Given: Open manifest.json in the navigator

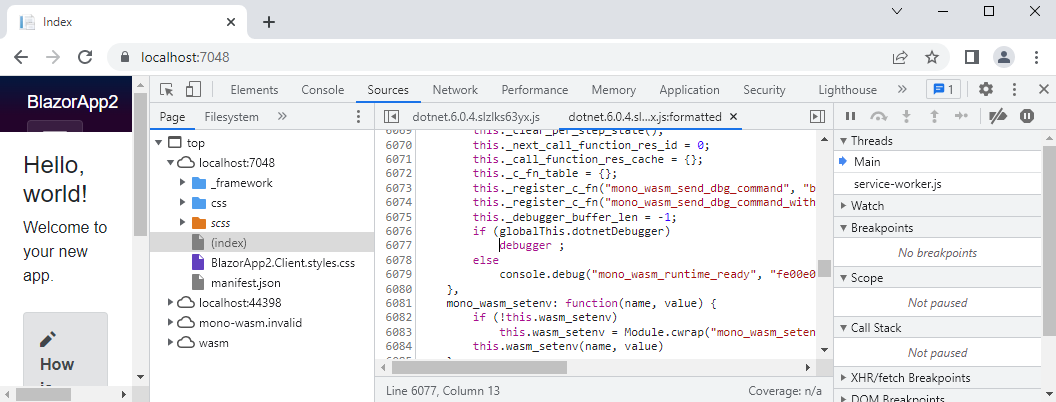Looking at the screenshot, I should pyautogui.click(x=245, y=282).
